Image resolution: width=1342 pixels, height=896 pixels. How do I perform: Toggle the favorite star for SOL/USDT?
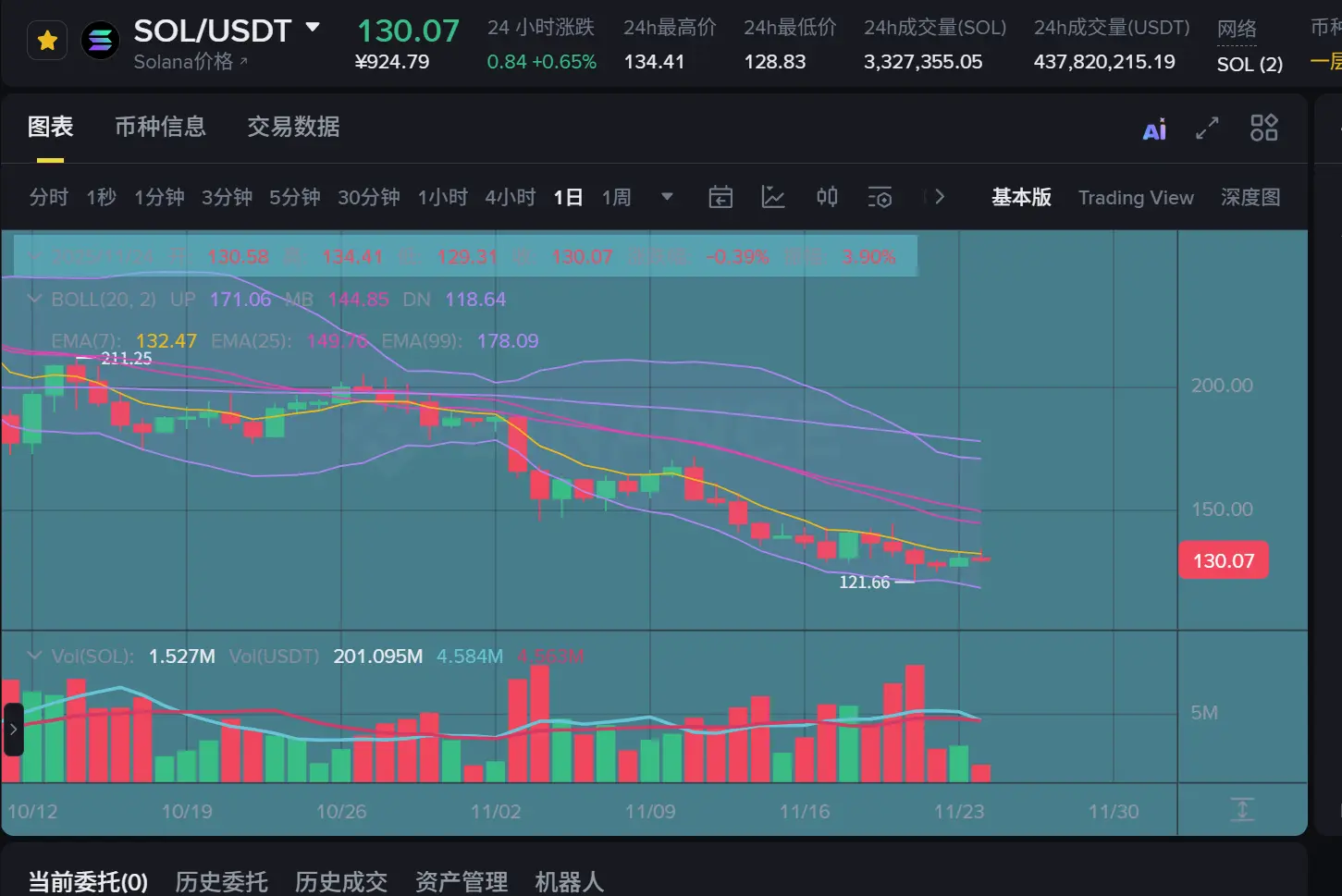[x=47, y=41]
